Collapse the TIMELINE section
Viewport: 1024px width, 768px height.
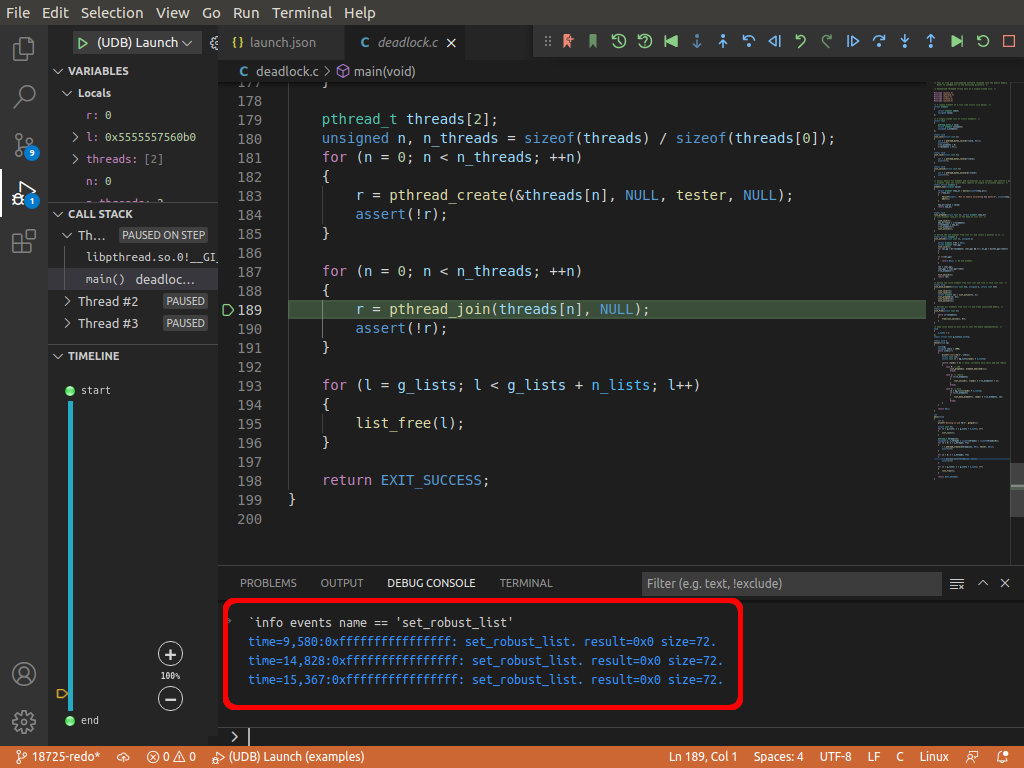[58, 356]
